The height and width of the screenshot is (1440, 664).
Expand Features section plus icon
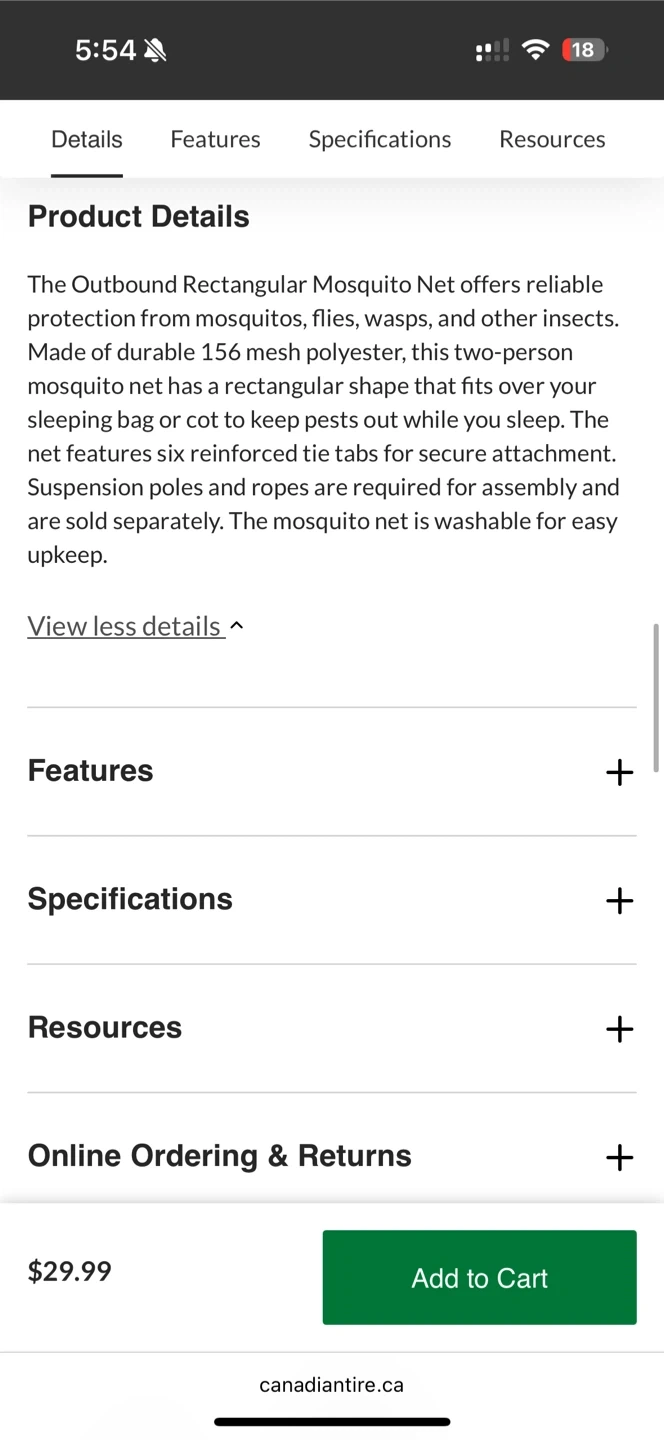tap(619, 772)
